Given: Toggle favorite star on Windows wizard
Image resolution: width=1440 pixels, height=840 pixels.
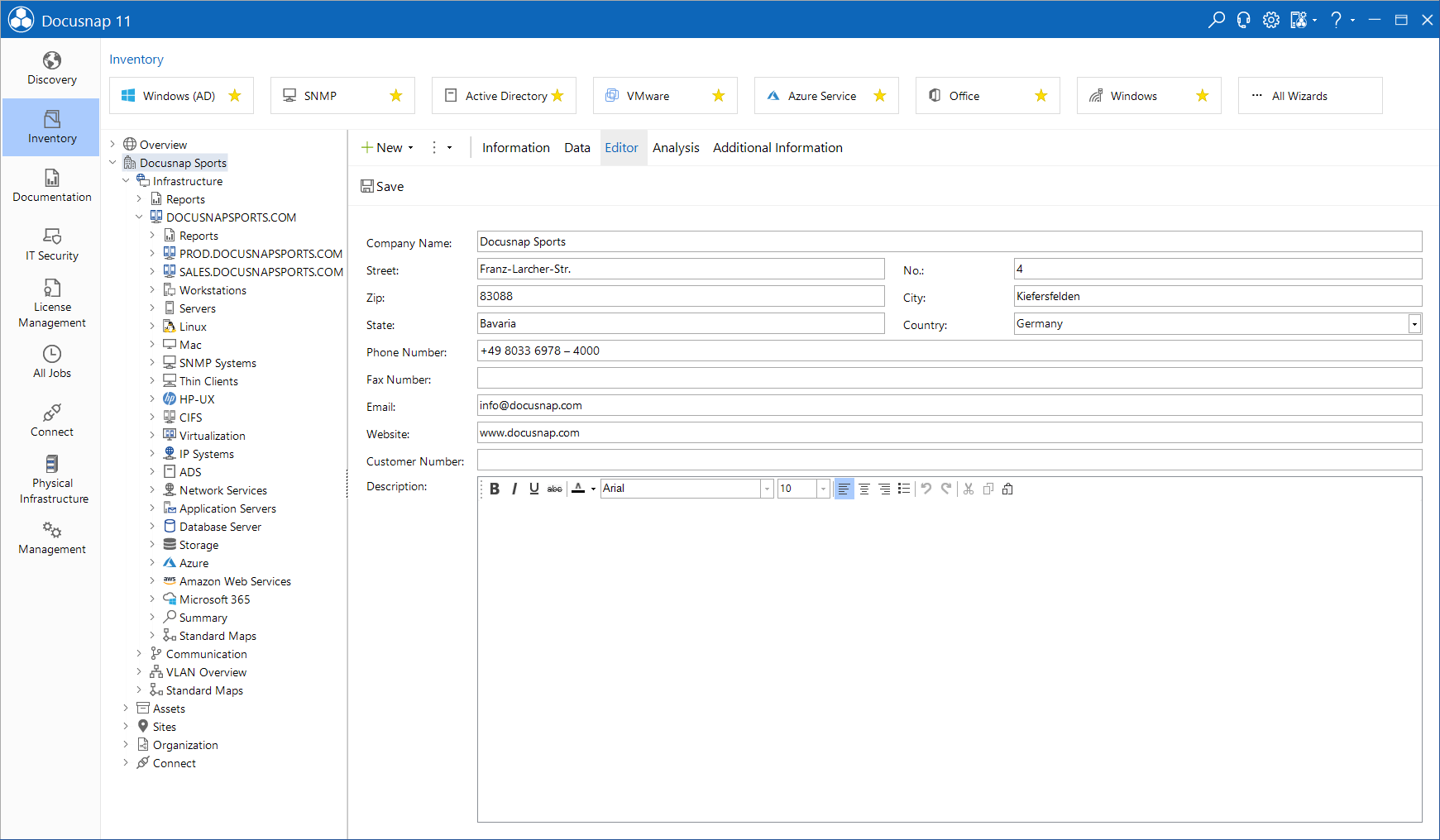Looking at the screenshot, I should (x=1203, y=96).
